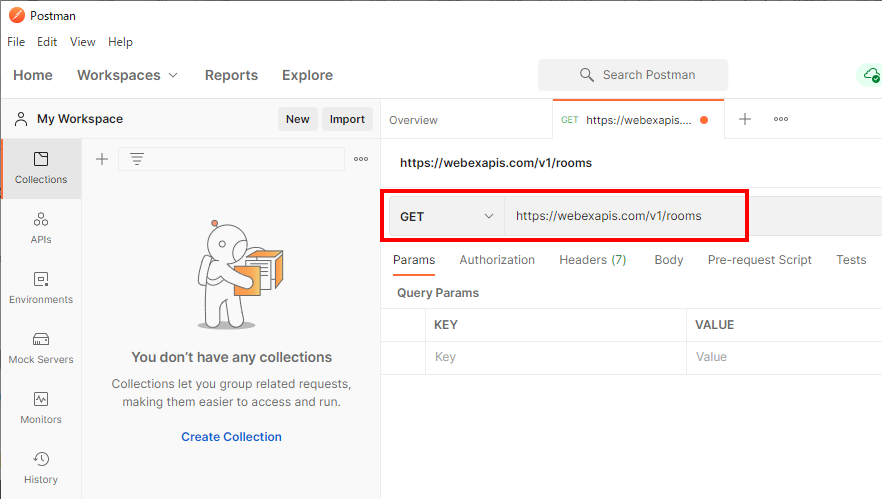Click the request name https://webexapis.com/v1/rooms title

point(496,163)
